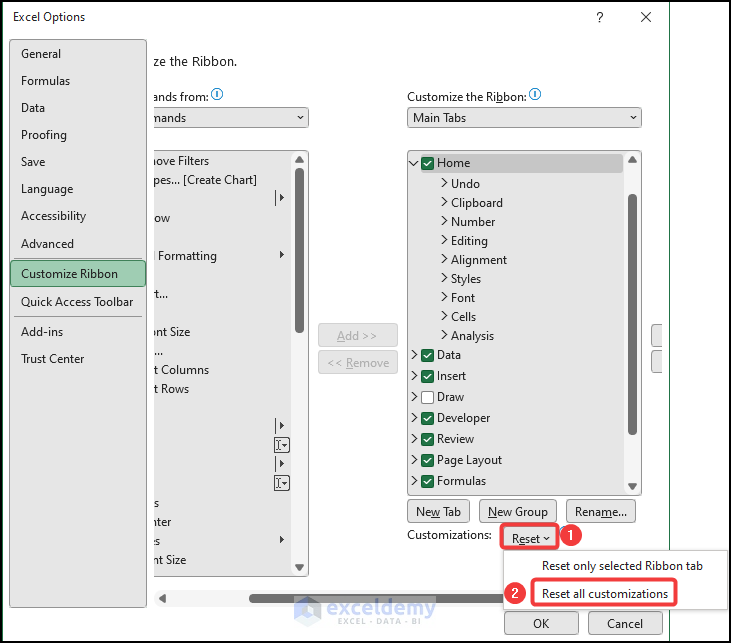The width and height of the screenshot is (731, 643).
Task: Collapse the Home tab tree node
Action: coord(414,163)
